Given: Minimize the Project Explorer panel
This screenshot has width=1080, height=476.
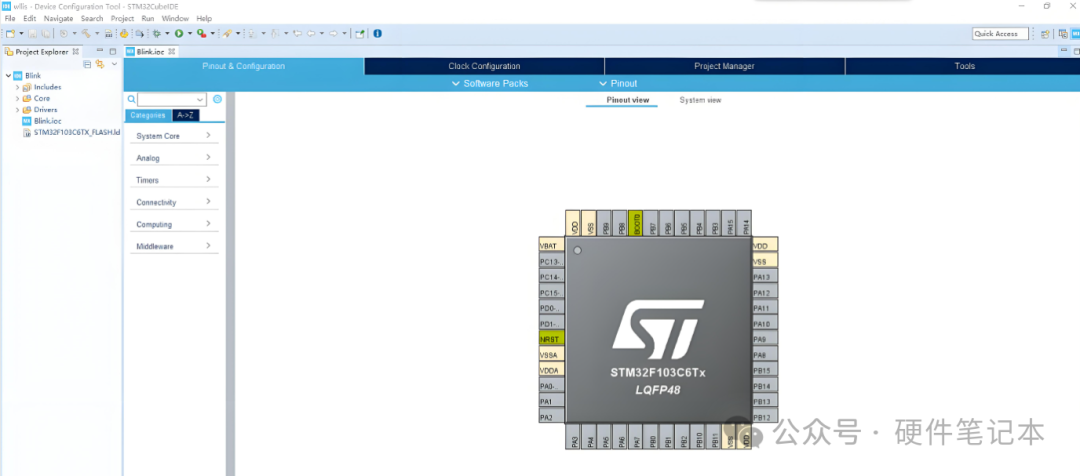Looking at the screenshot, I should tap(100, 51).
